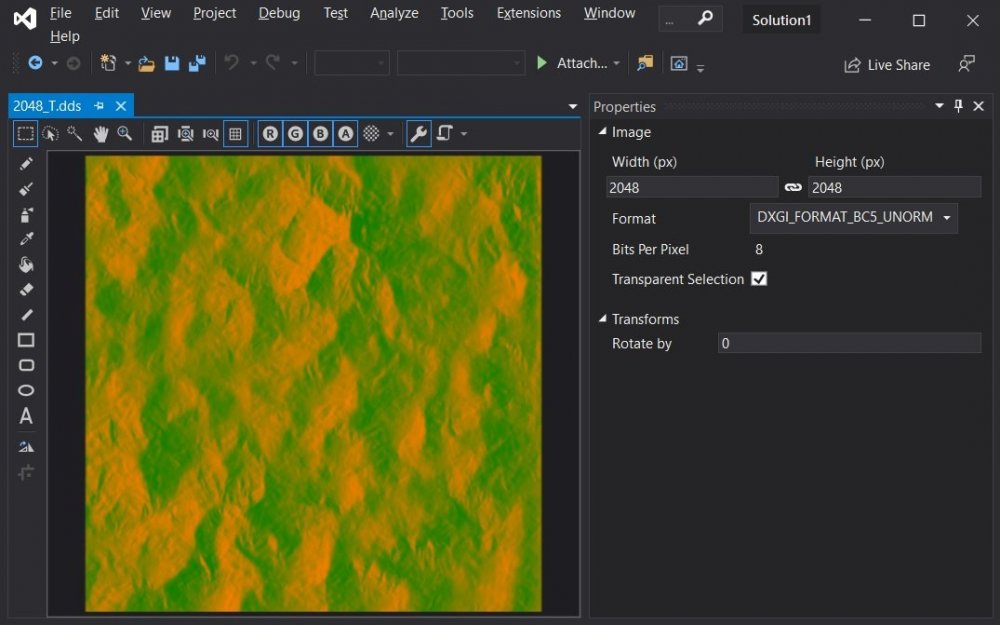Switch to the 2048_T.dds tab
1000x625 pixels.
tap(47, 106)
